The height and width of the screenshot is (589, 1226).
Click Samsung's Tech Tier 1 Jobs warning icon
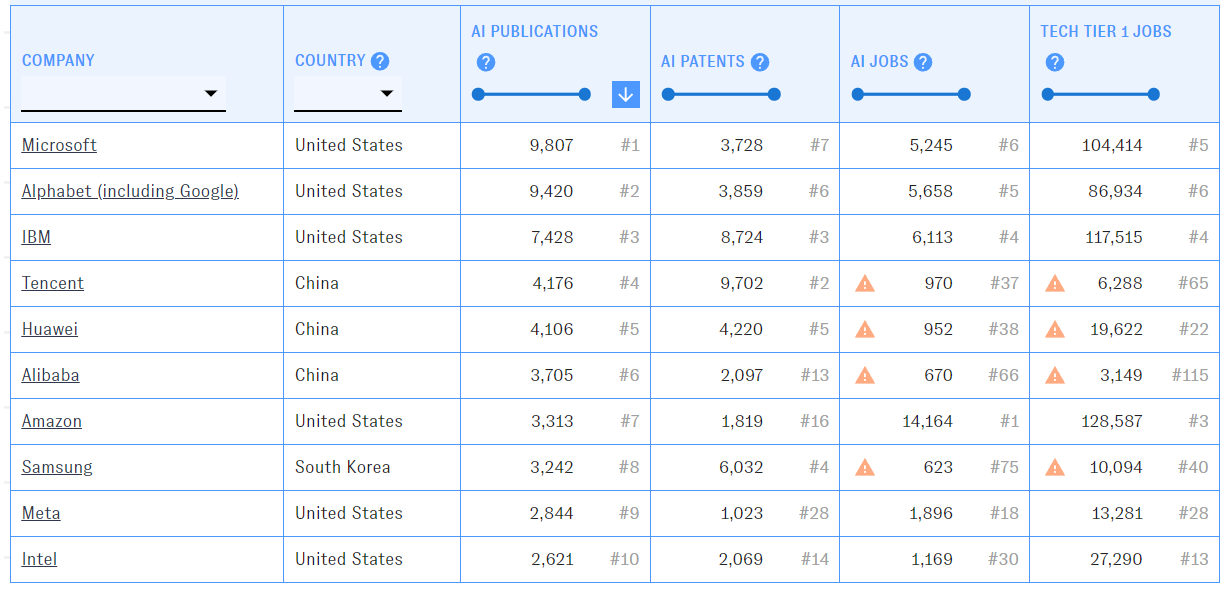[x=1054, y=468]
